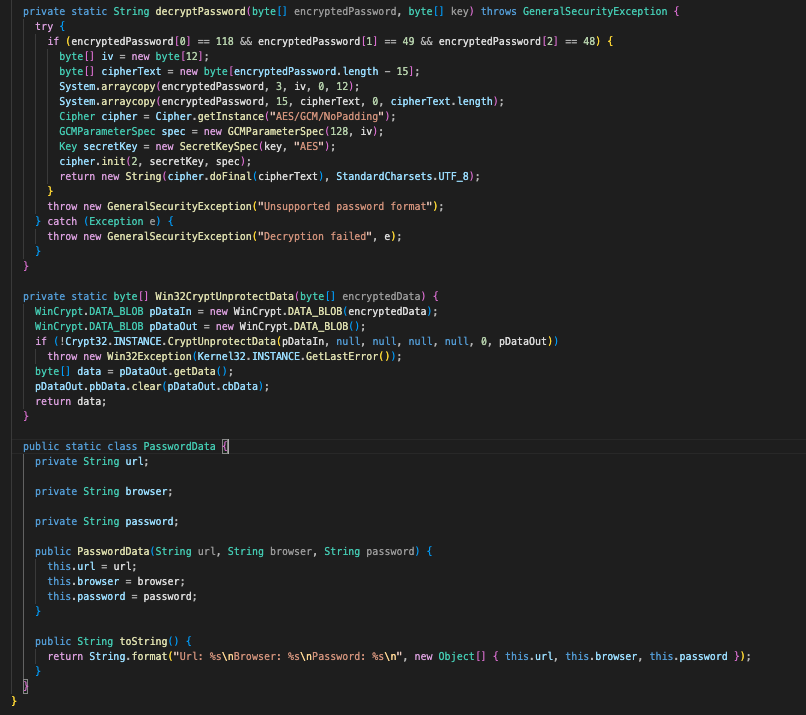Click StandardCharsets.UTF_8 in the return statement
Viewport: 806px width, 715px height.
pyautogui.click(x=407, y=176)
